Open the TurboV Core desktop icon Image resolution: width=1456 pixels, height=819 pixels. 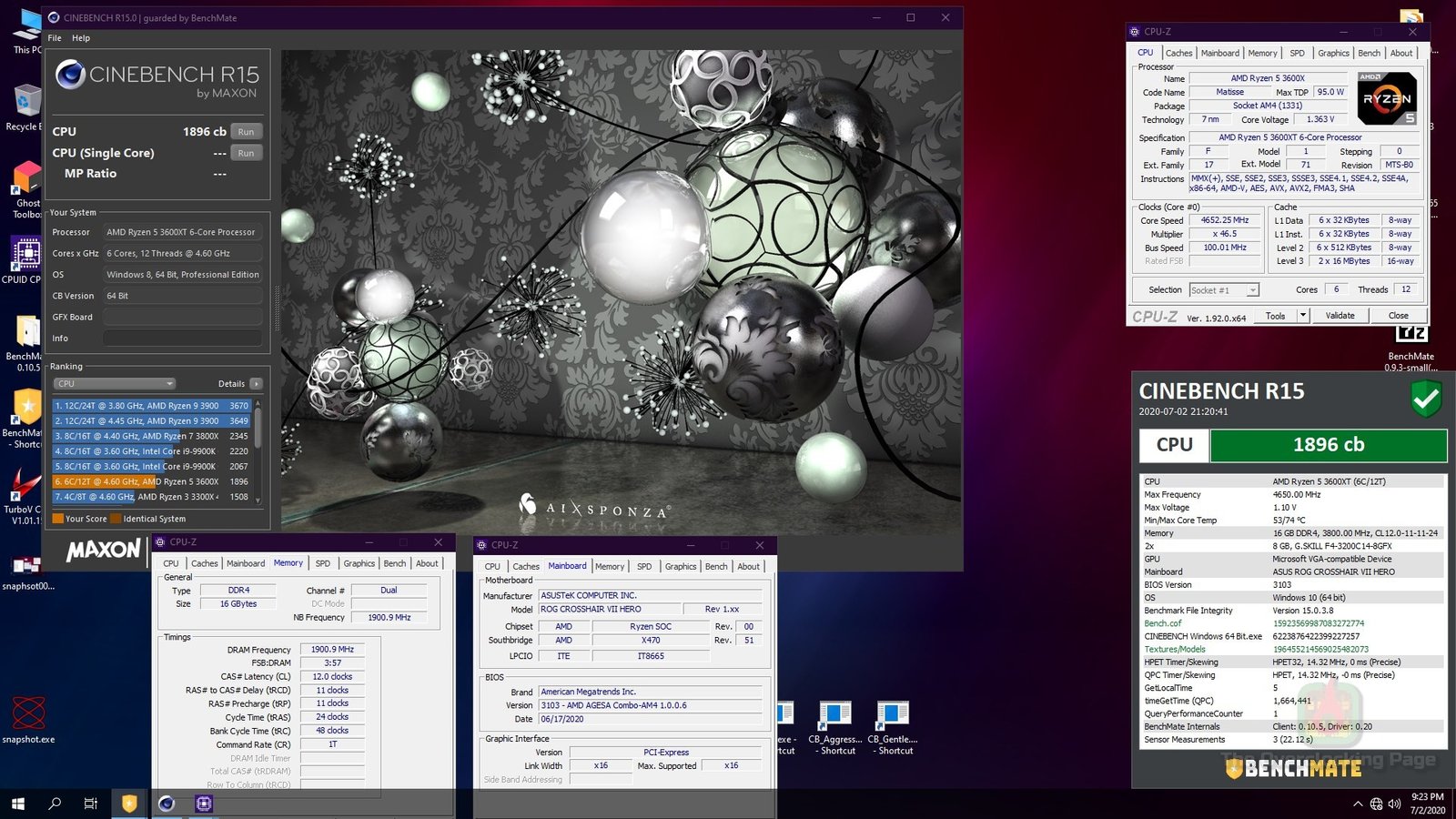point(25,485)
